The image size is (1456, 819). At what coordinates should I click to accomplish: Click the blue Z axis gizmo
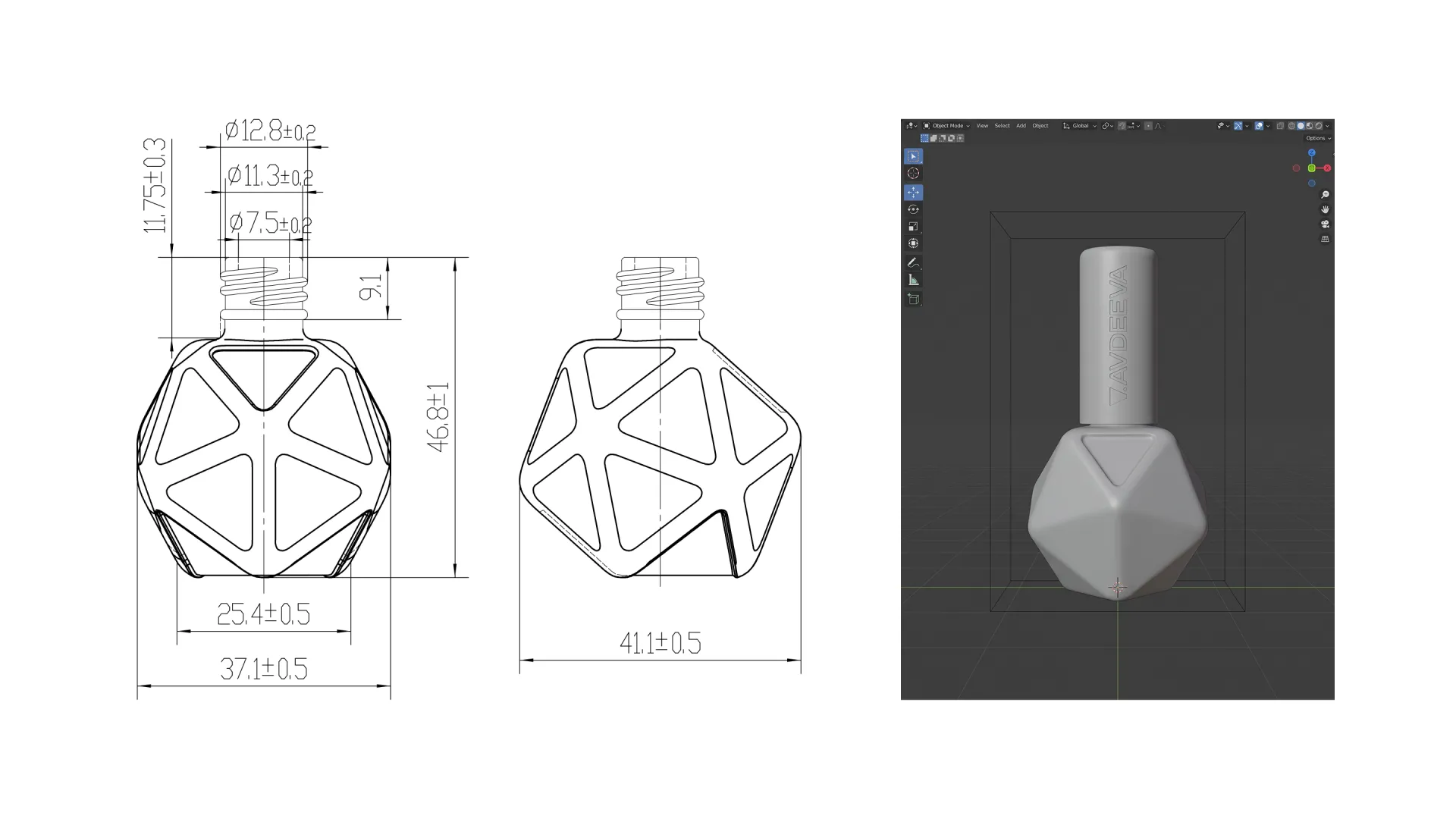click(1312, 153)
